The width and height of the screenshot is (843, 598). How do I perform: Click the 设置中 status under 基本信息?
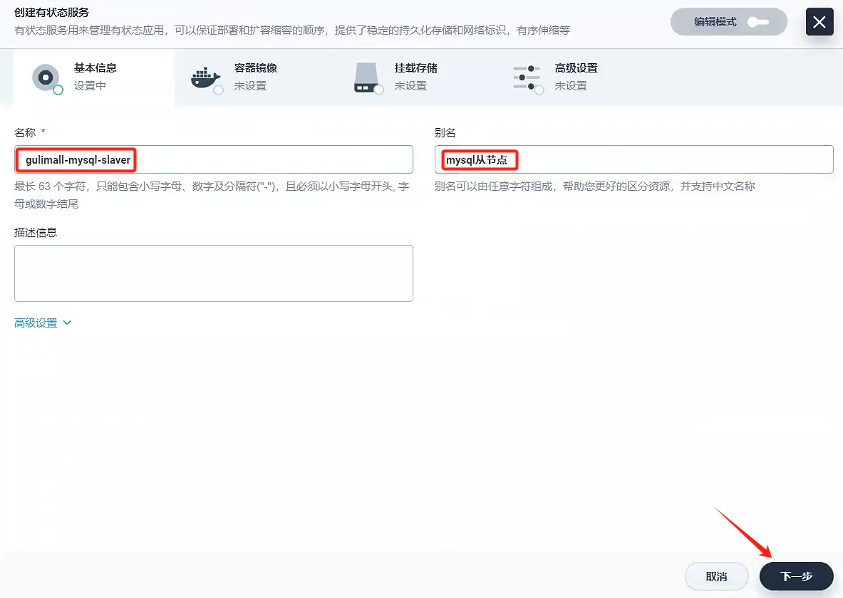coord(90,86)
